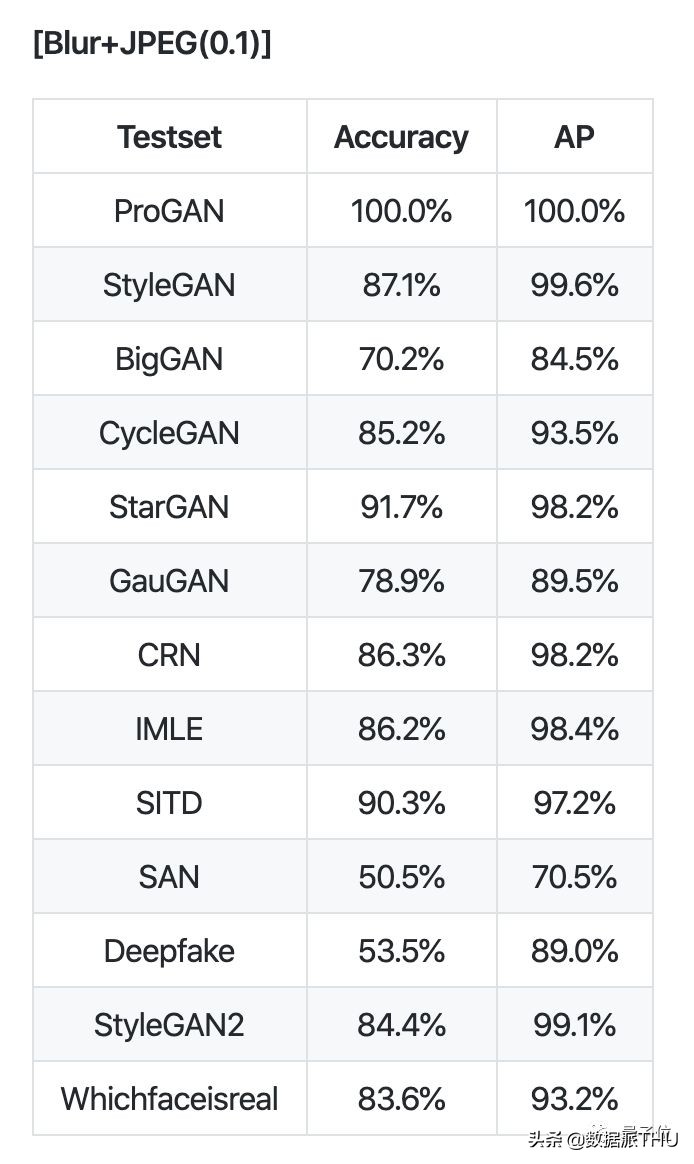Select the StarGAN row label
Viewport: 694px width, 1164px height.
(x=169, y=507)
